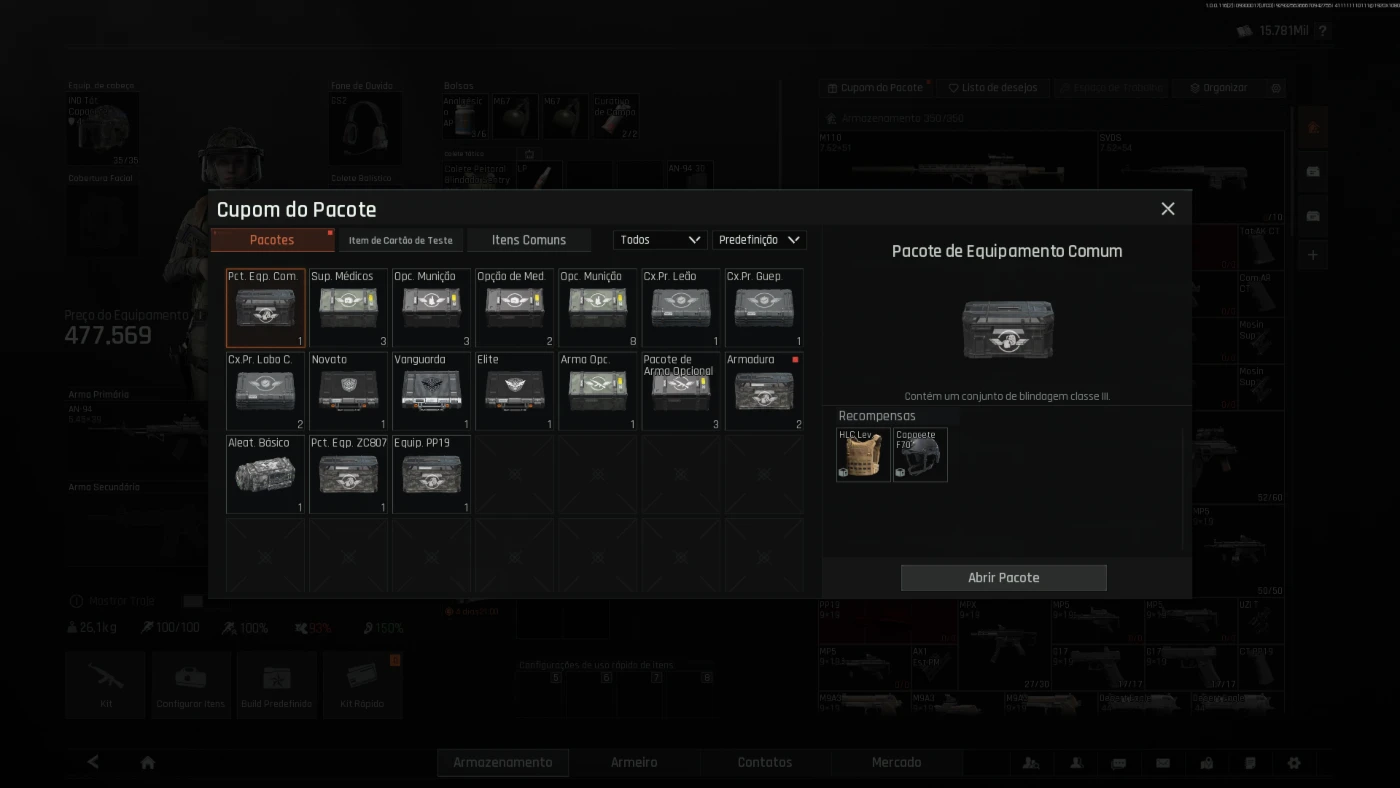
Task: Open the Todos filter dropdown
Action: pyautogui.click(x=660, y=240)
